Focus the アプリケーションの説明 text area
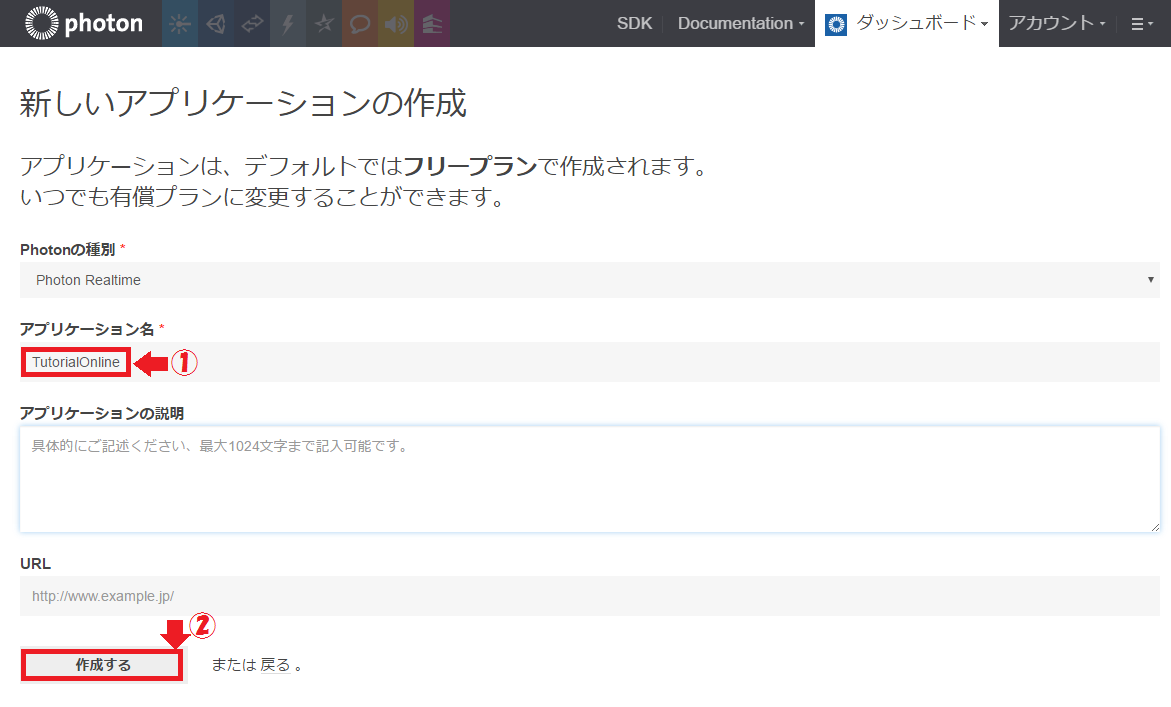 589,479
